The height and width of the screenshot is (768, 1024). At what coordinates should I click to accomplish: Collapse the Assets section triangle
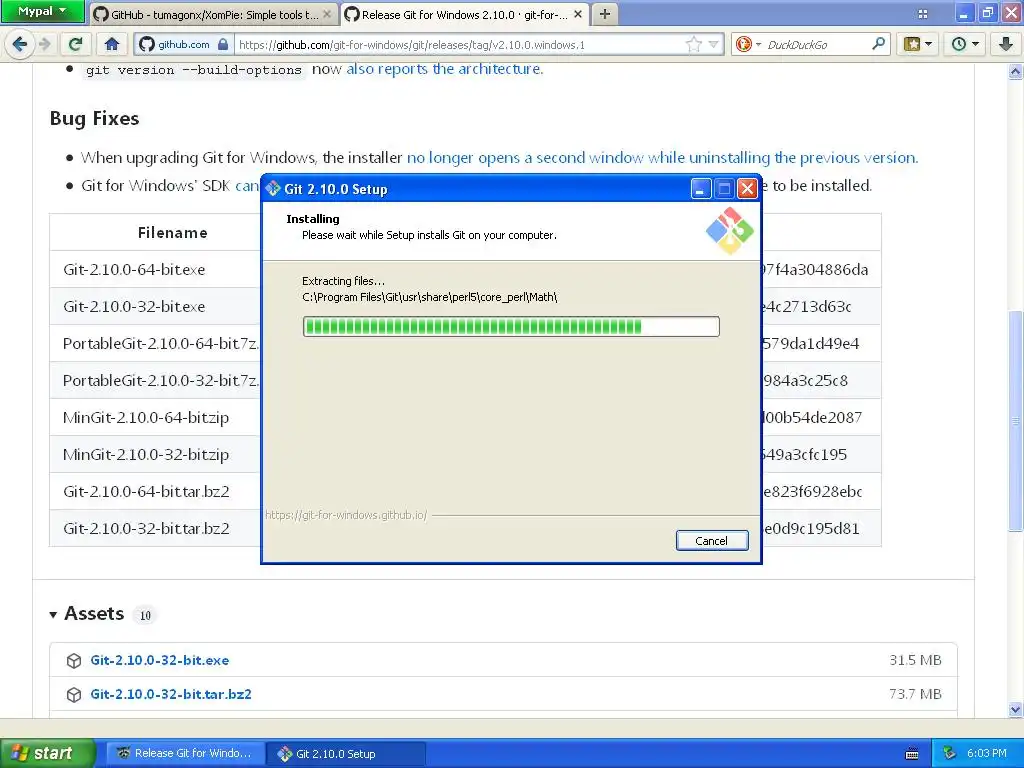[53, 615]
